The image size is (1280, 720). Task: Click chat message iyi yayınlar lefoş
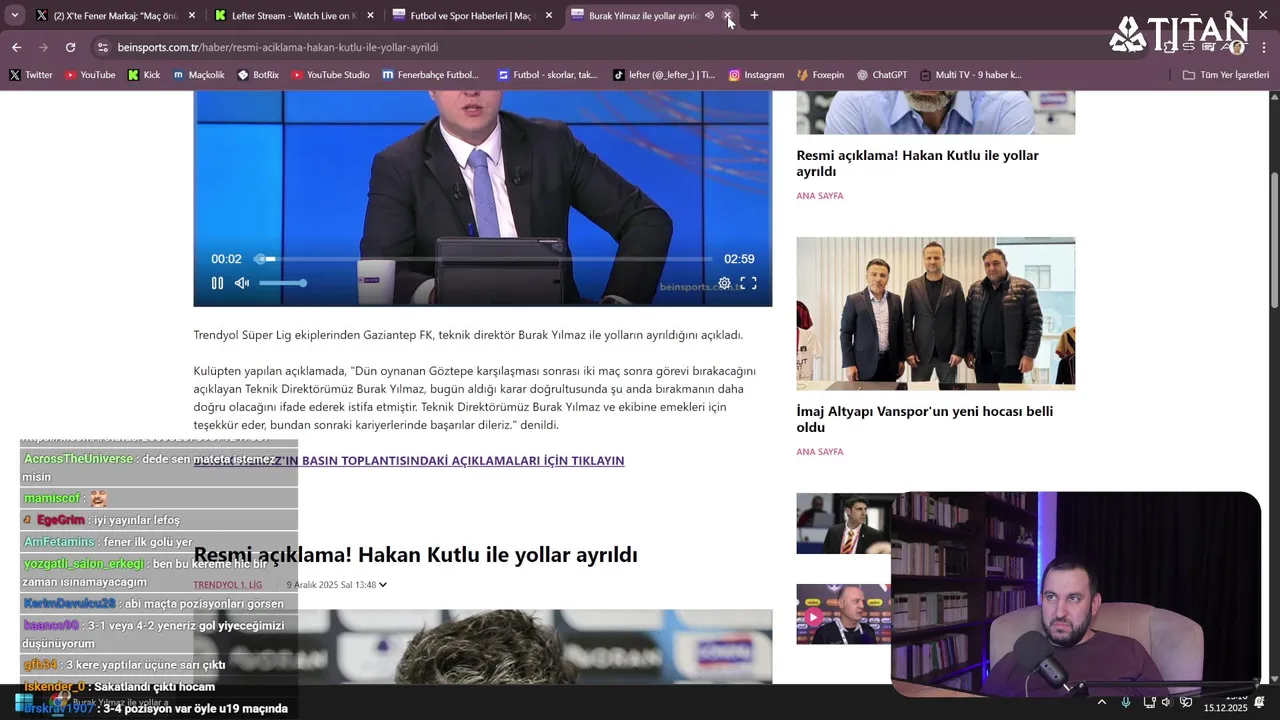[x=137, y=520]
